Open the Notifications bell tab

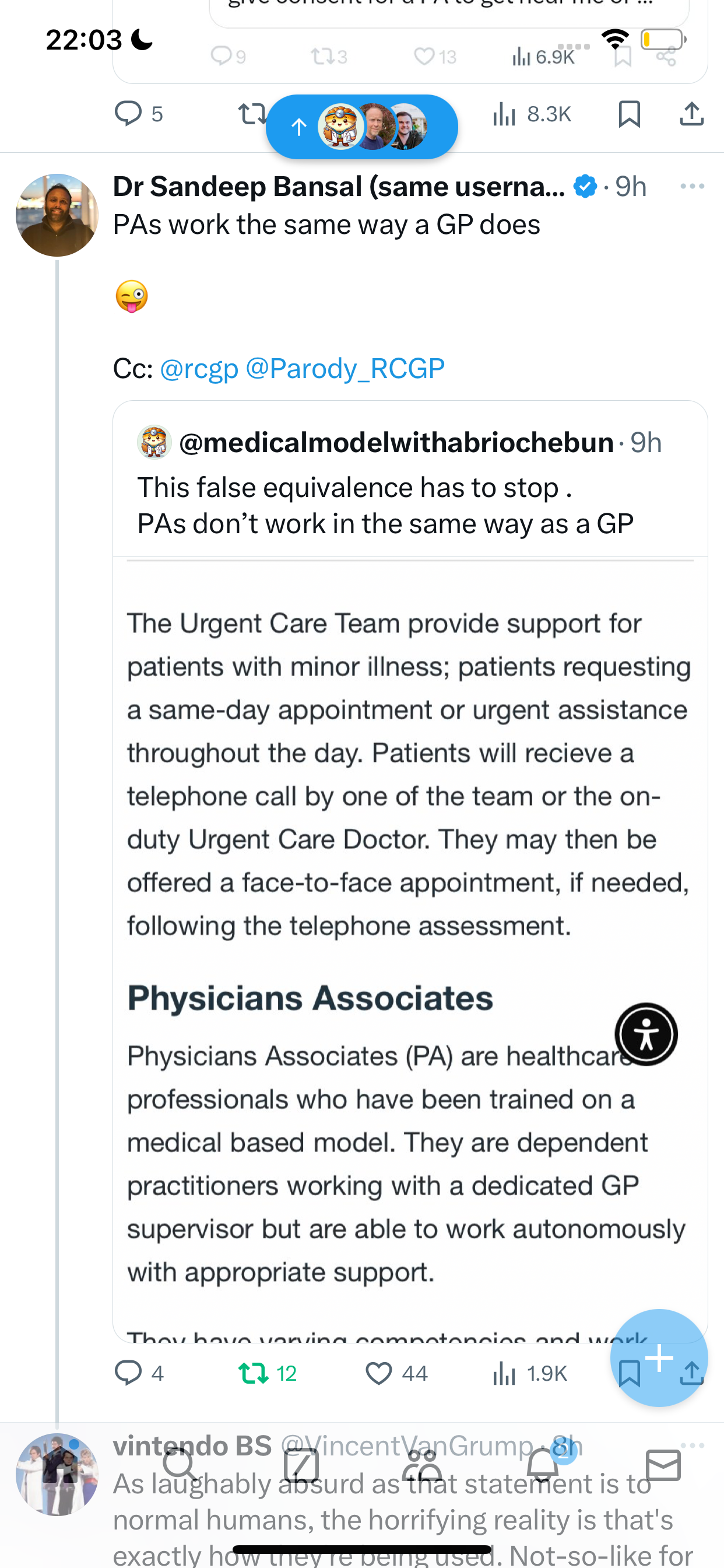pos(543,1464)
